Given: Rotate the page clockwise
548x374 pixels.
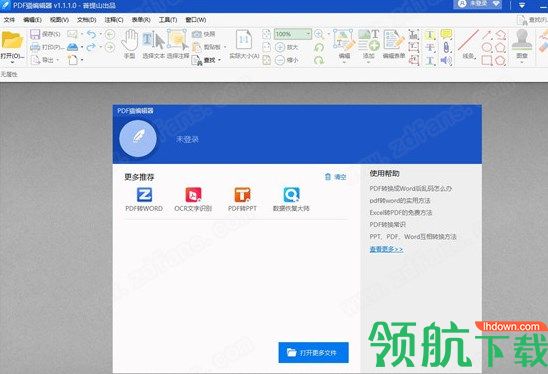Looking at the screenshot, I should 319,60.
